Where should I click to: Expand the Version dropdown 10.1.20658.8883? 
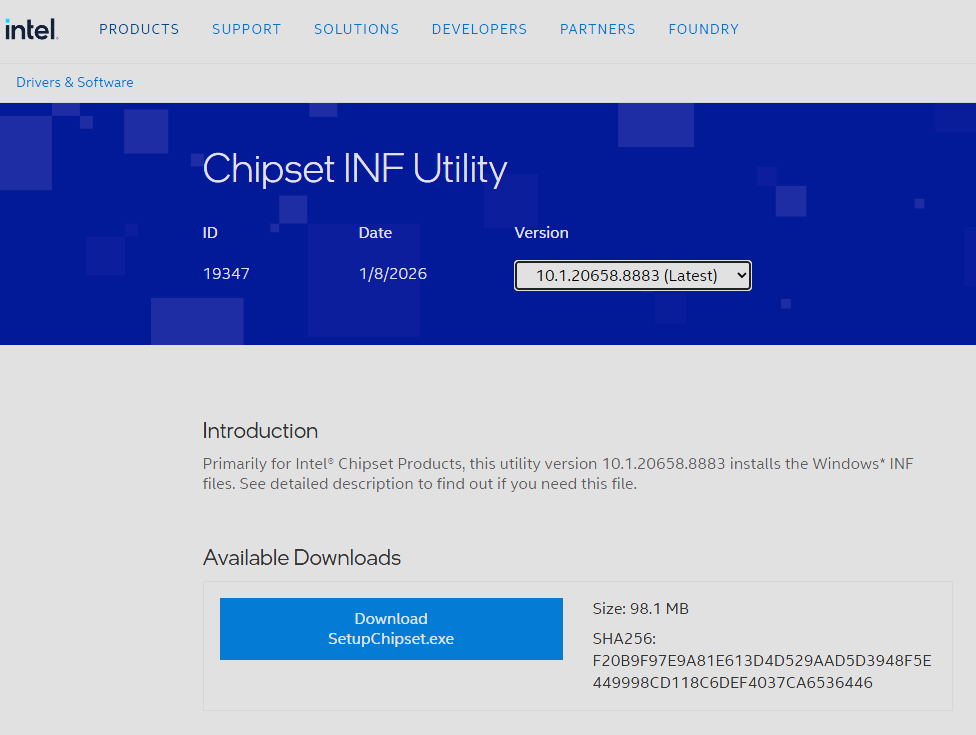point(632,275)
